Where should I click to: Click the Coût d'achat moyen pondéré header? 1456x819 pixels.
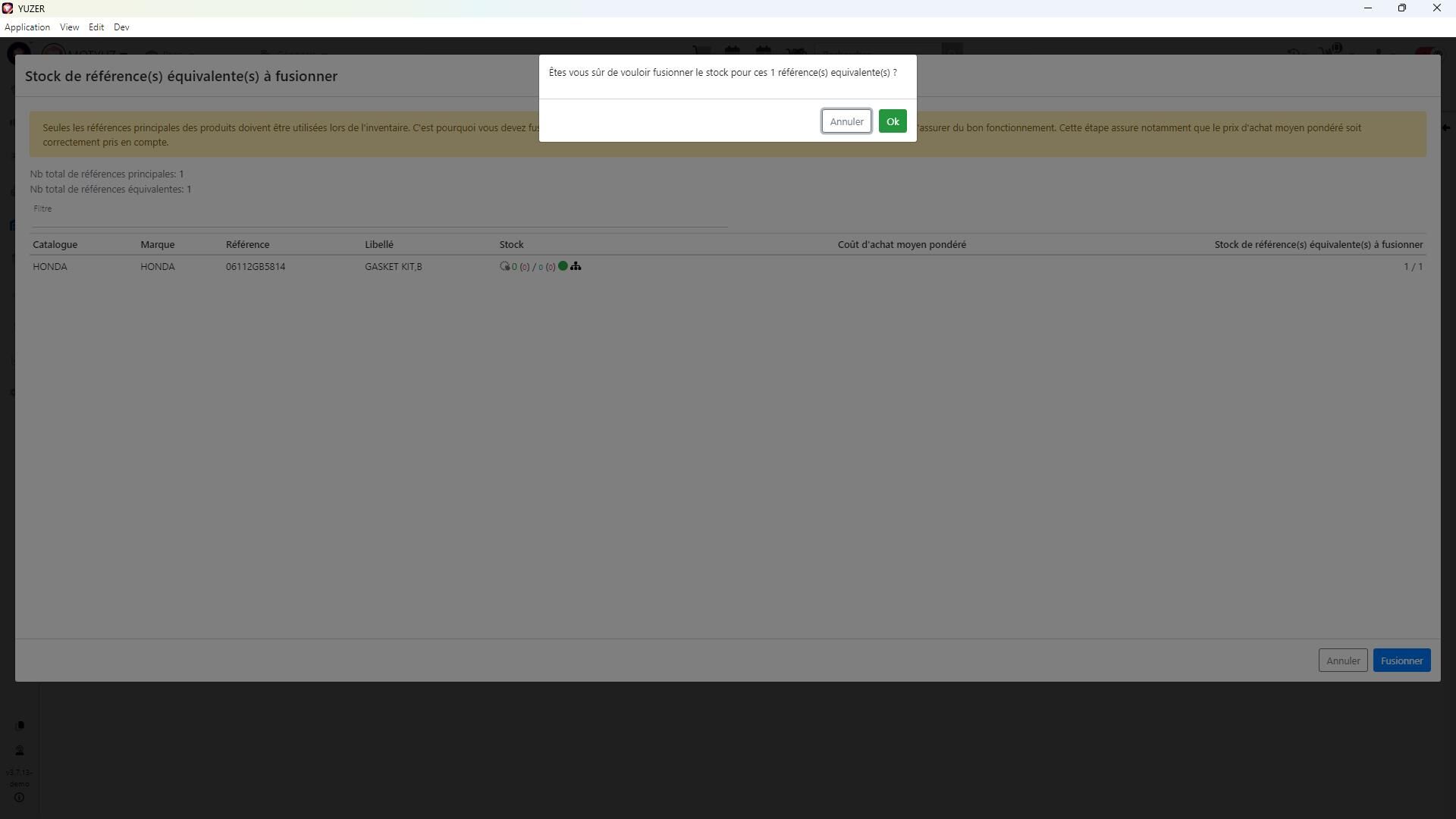point(901,244)
